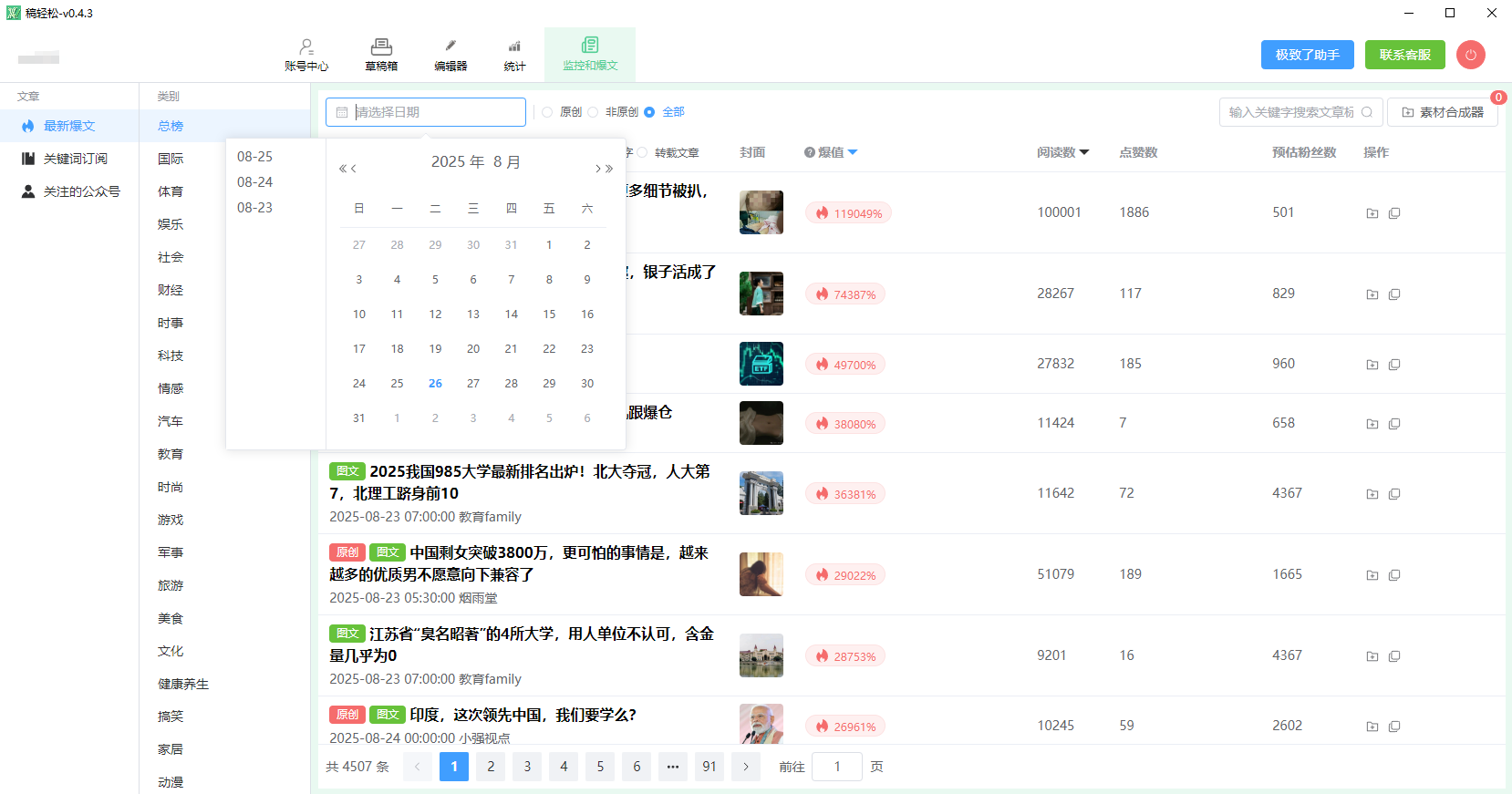
Task: Add the 江苏省 universities article to materials
Action: tap(1372, 656)
